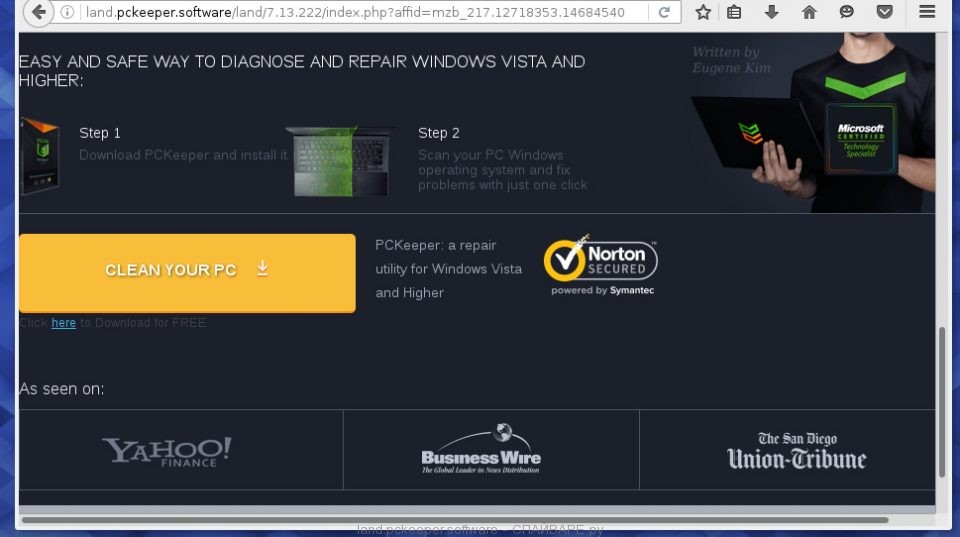Screen dimensions: 960x537
Task: Click the Norton Secured badge
Action: [600, 267]
